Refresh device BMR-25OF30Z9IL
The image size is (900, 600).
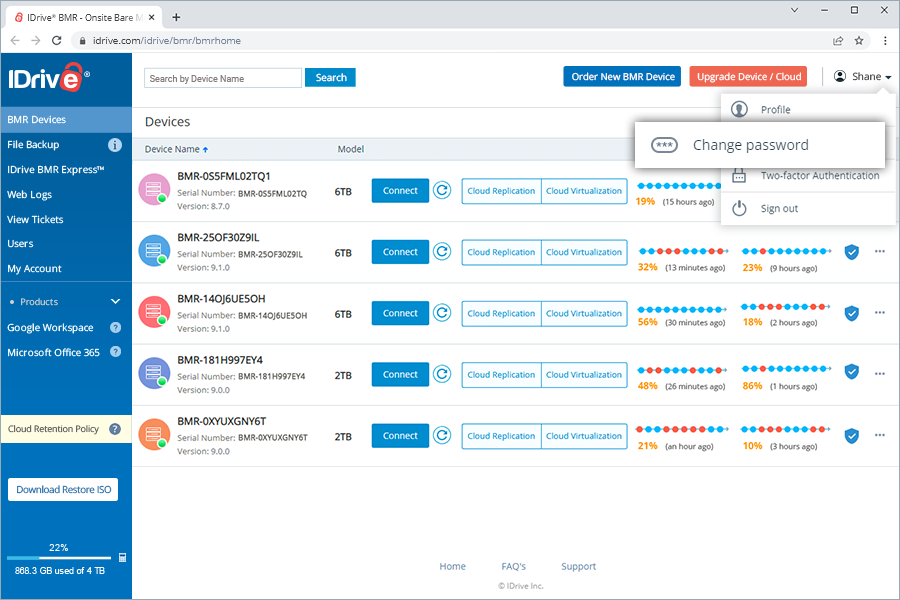442,251
